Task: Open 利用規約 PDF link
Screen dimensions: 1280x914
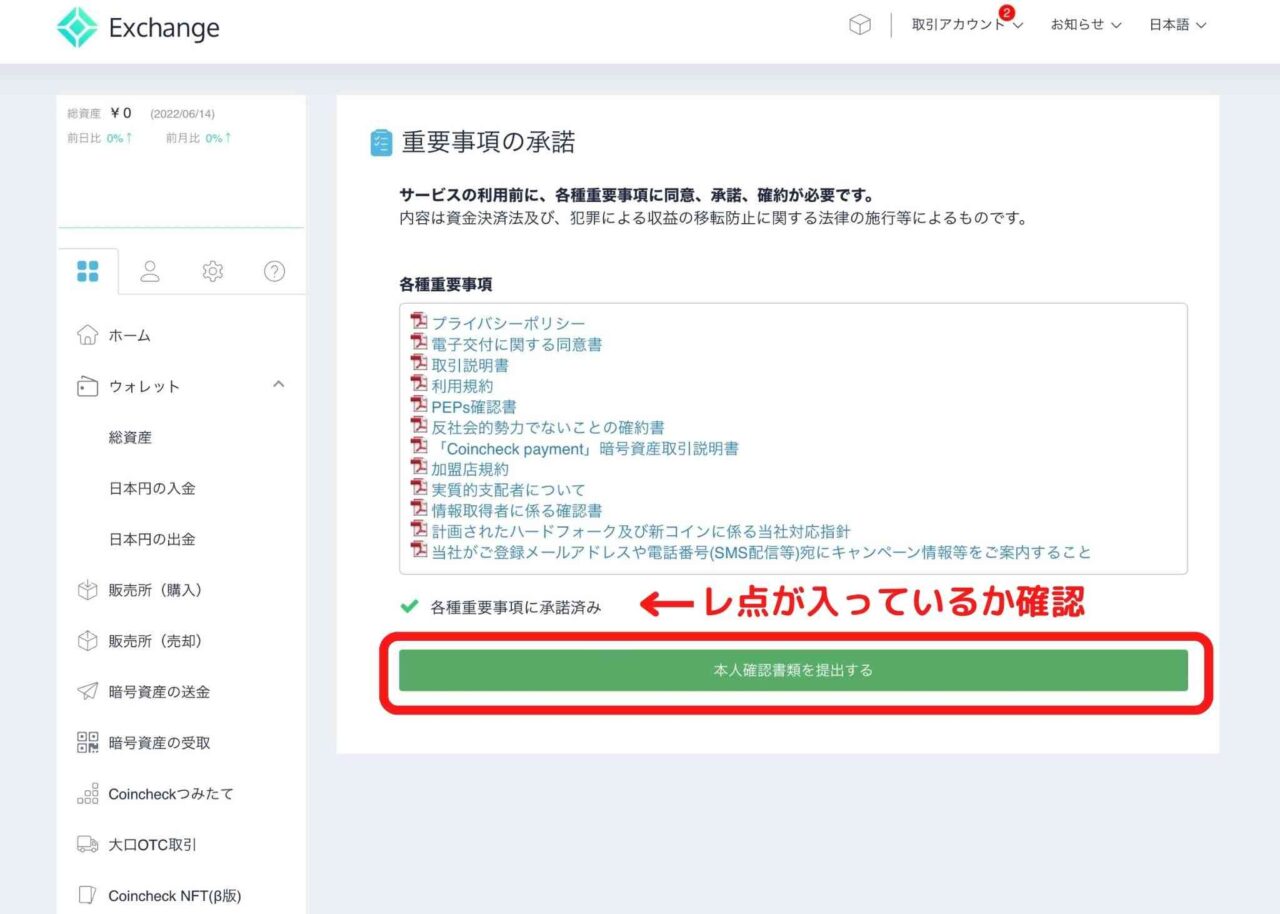Action: [462, 386]
